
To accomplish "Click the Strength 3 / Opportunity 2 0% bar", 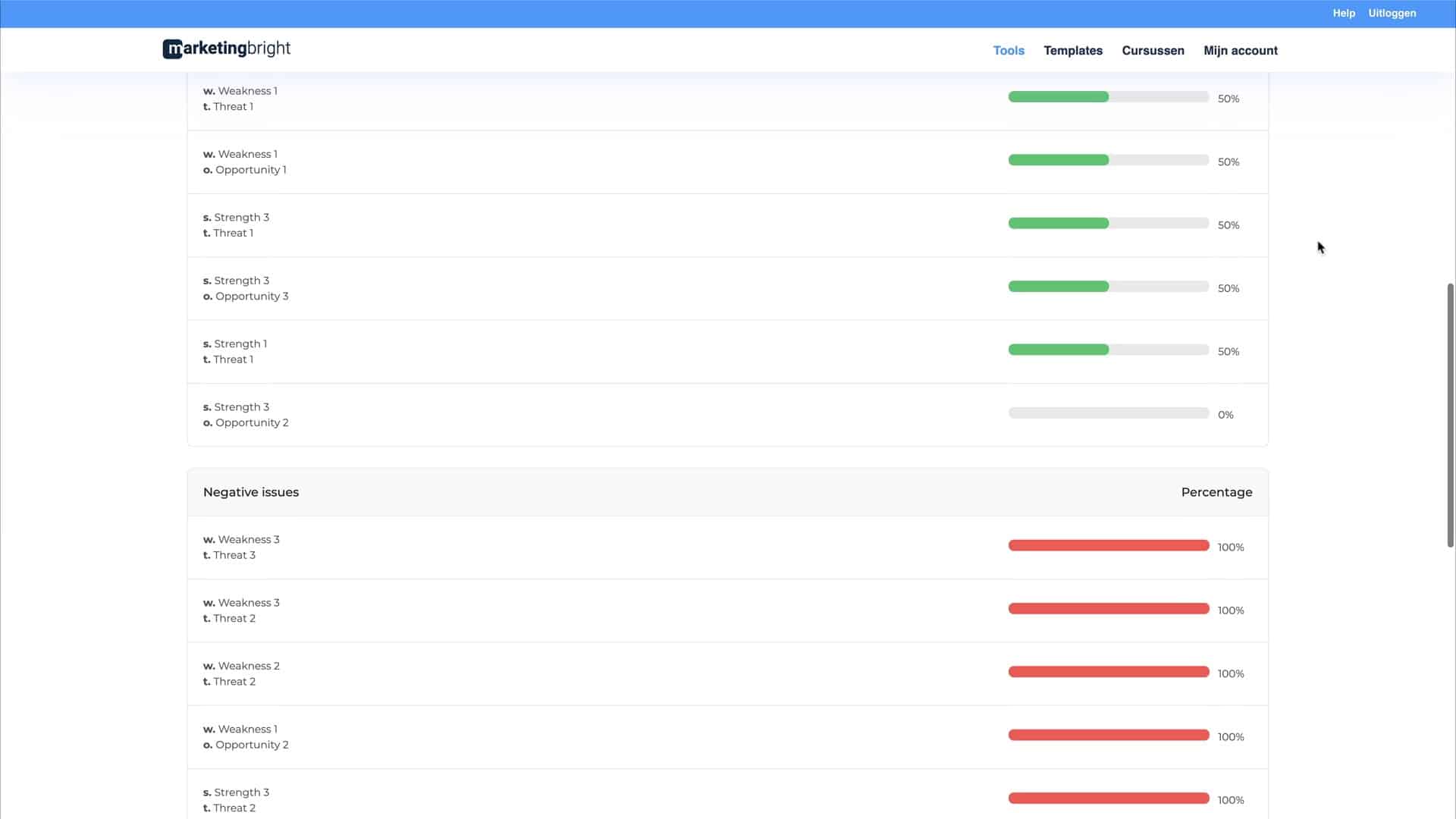I will pyautogui.click(x=1108, y=413).
